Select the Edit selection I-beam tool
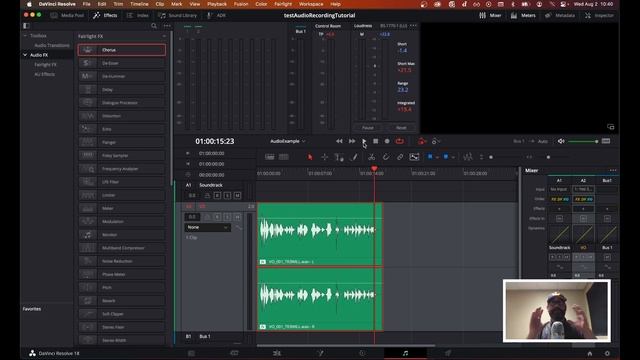 click(x=339, y=157)
